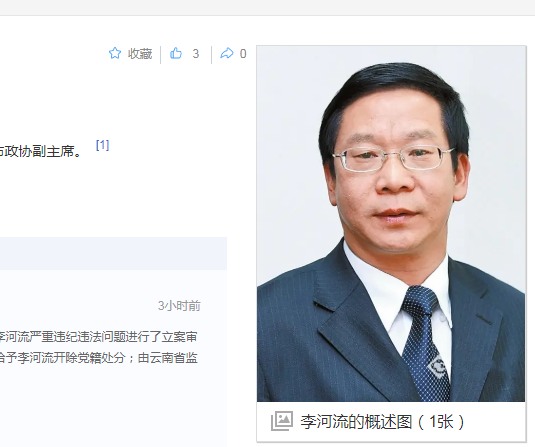Image resolution: width=535 pixels, height=447 pixels.
Task: Click the blue dotted tie in the photo
Action: pos(425,343)
